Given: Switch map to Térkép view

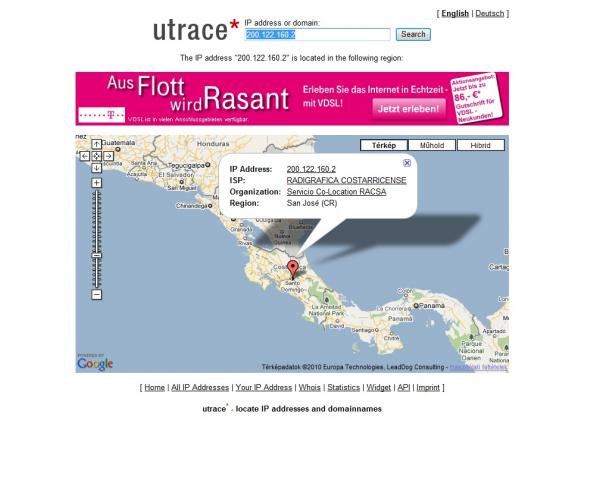Looking at the screenshot, I should point(384,145).
